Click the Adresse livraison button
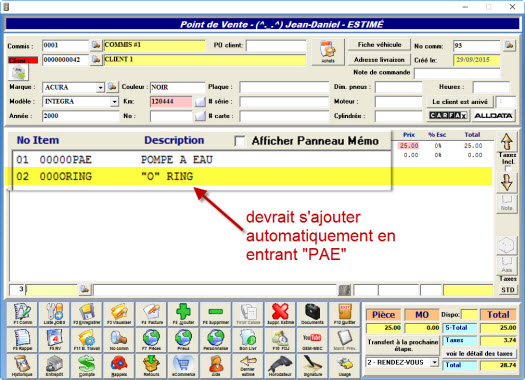This screenshot has width=525, height=380. (379, 60)
